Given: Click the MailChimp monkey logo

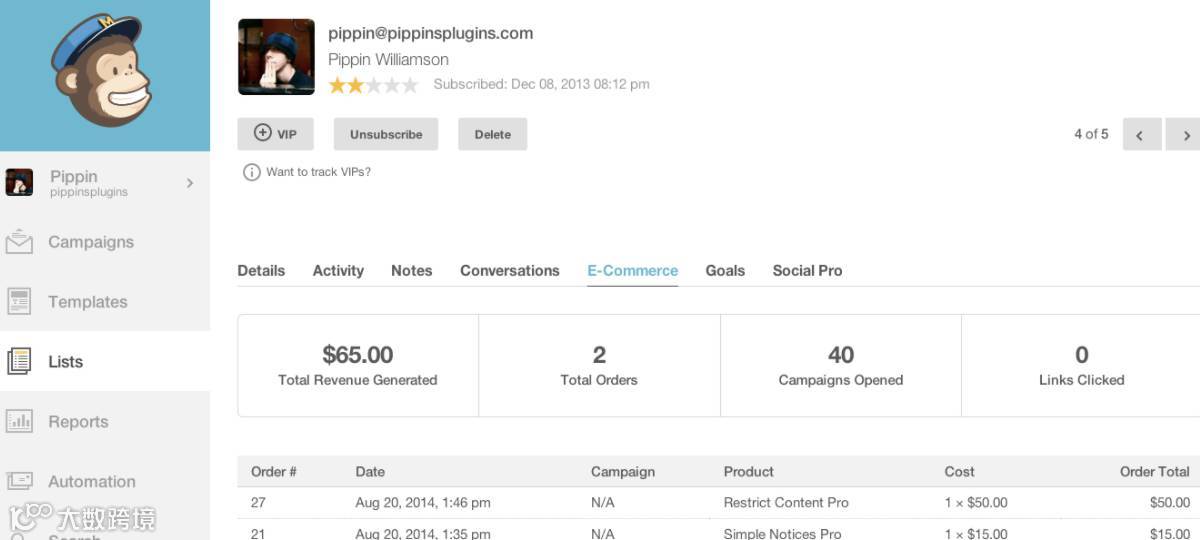Looking at the screenshot, I should (101, 70).
